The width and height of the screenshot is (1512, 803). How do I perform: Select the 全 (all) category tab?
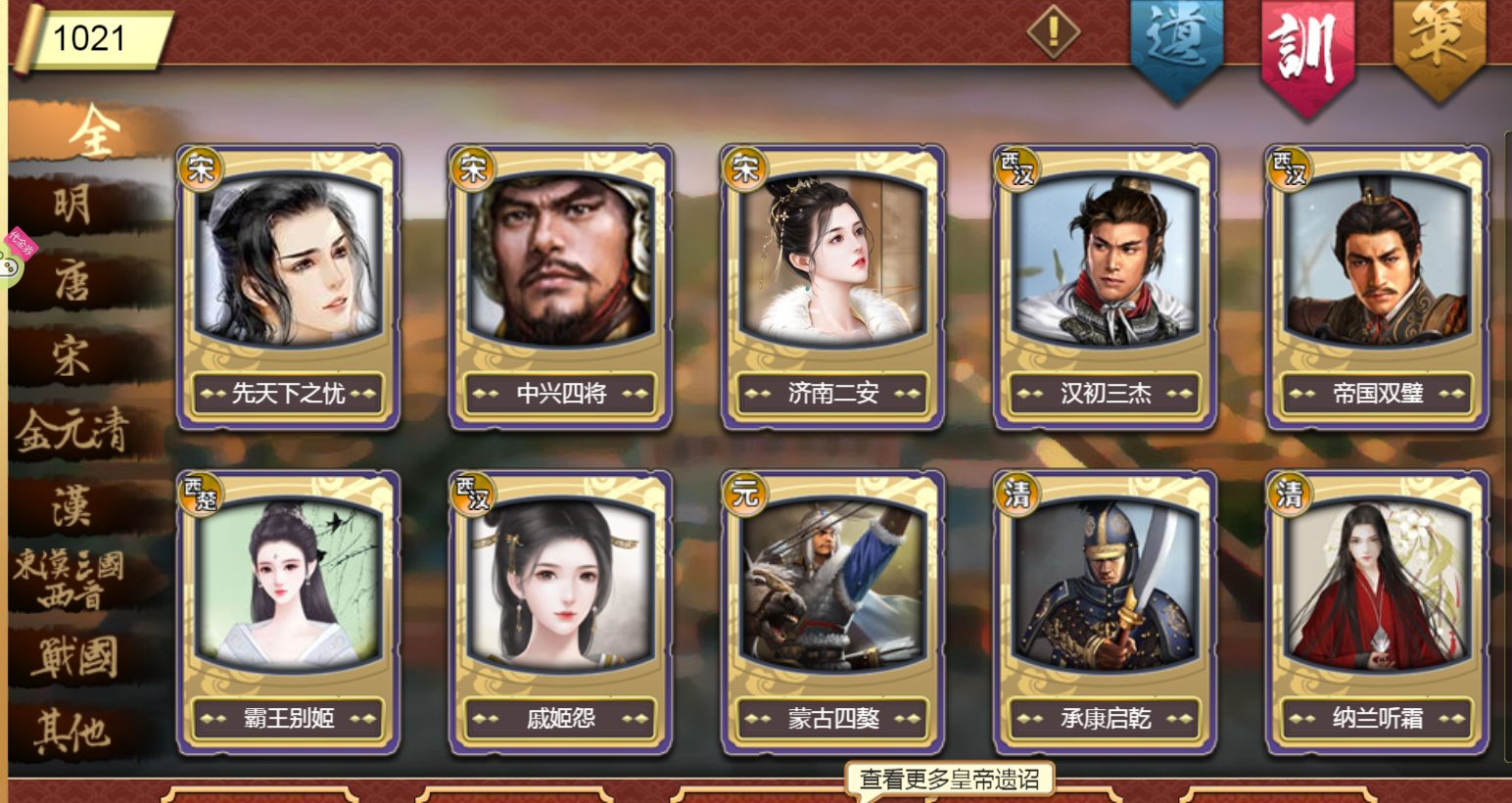click(94, 131)
